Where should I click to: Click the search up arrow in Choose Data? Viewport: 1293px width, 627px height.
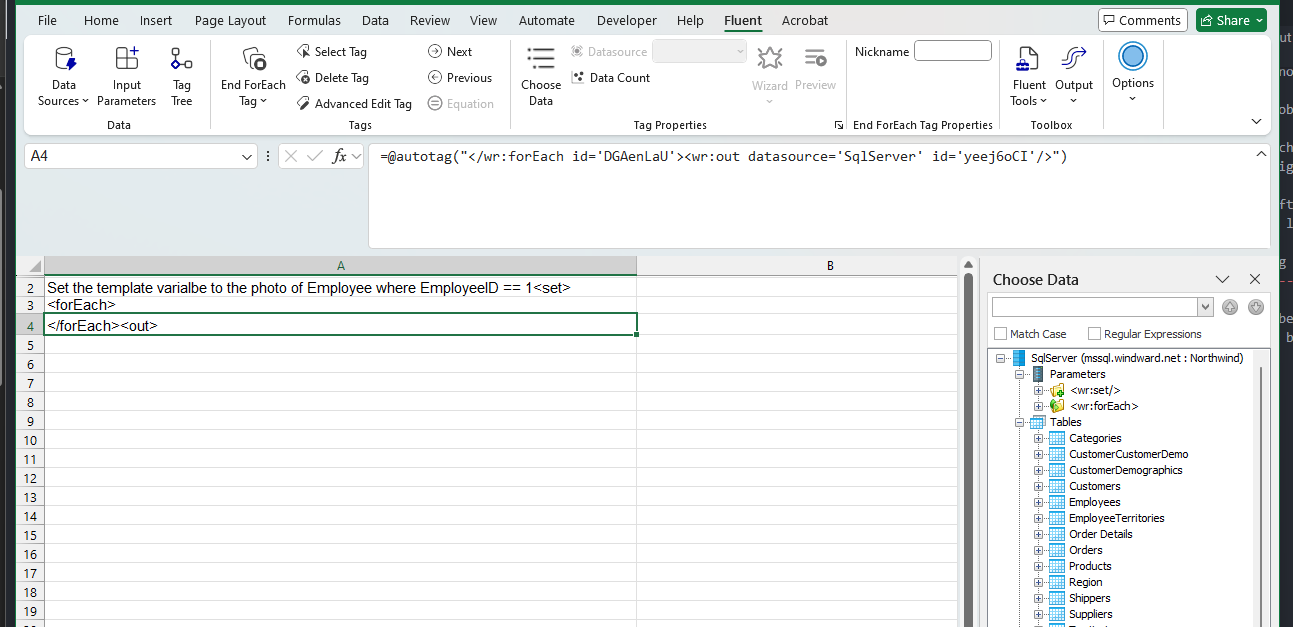[x=1230, y=307]
